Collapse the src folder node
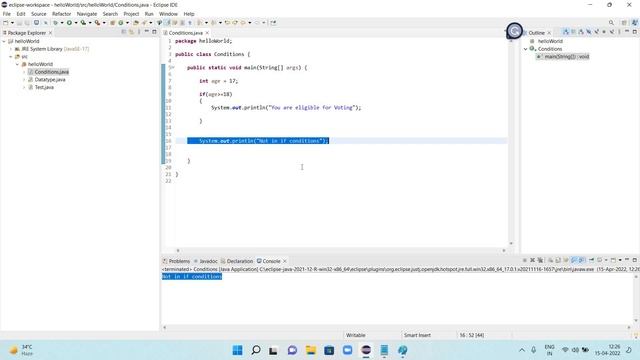 (x=11, y=57)
